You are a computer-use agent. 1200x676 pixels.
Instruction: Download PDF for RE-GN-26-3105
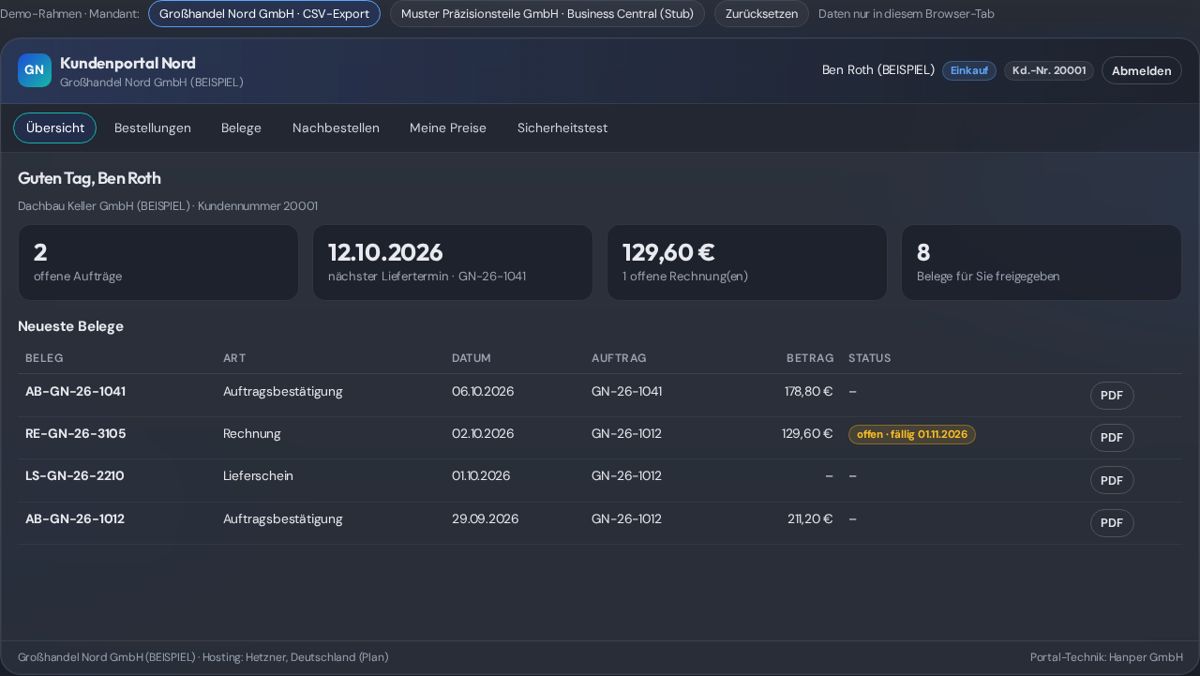[x=1111, y=438]
